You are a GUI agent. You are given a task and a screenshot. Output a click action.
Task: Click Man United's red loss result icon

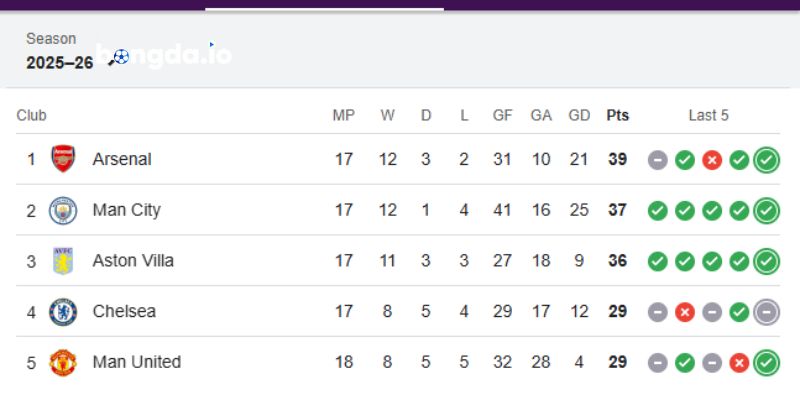[x=739, y=362]
